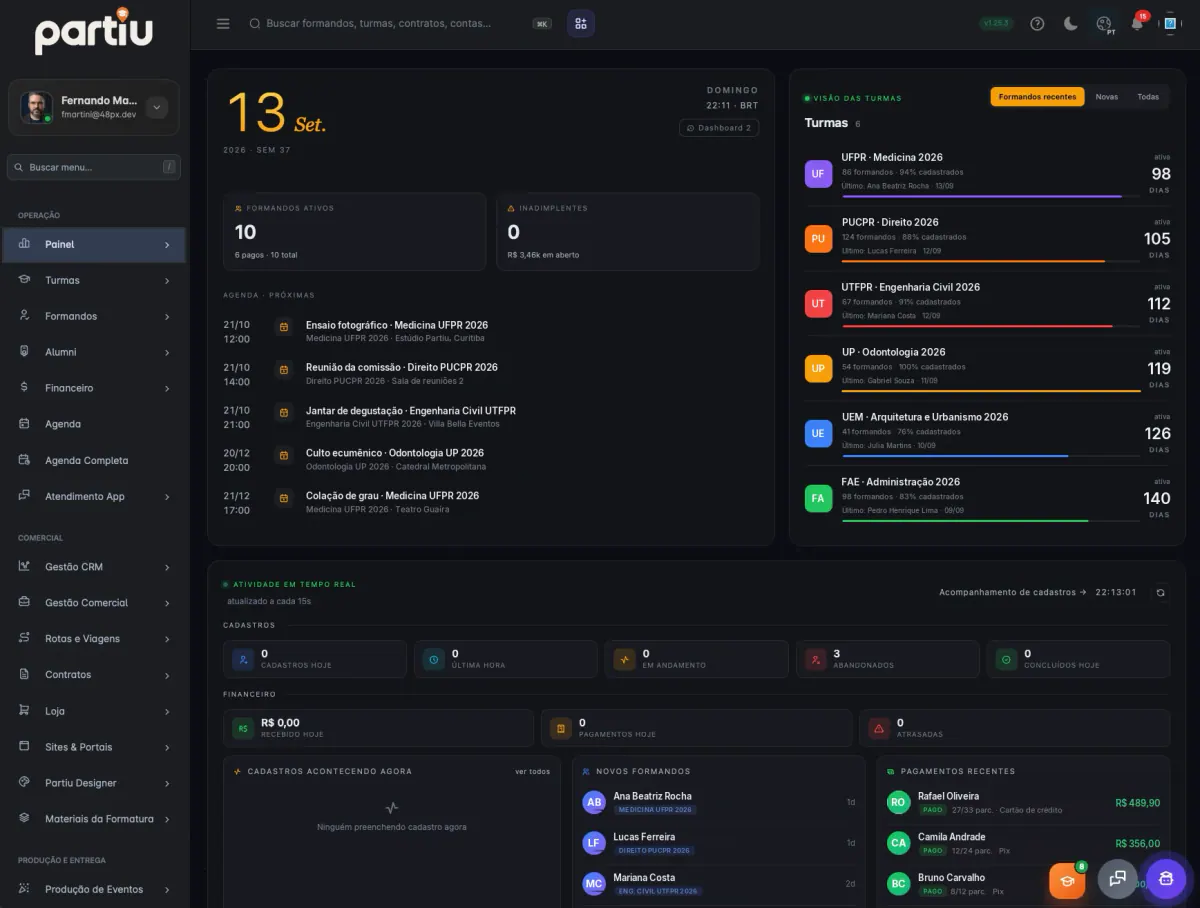Click the hamburger menu icon in top bar
Screen dimensions: 1200x908
223,23
